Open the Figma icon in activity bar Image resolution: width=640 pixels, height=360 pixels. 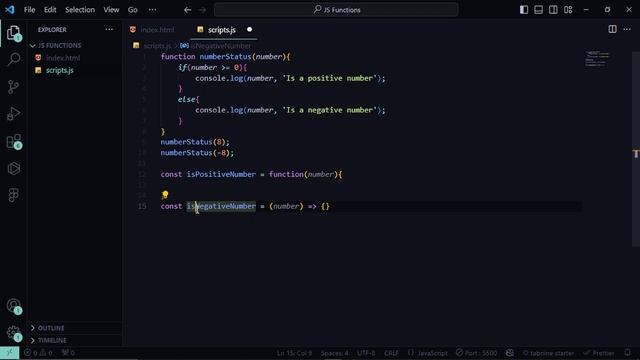(x=13, y=195)
